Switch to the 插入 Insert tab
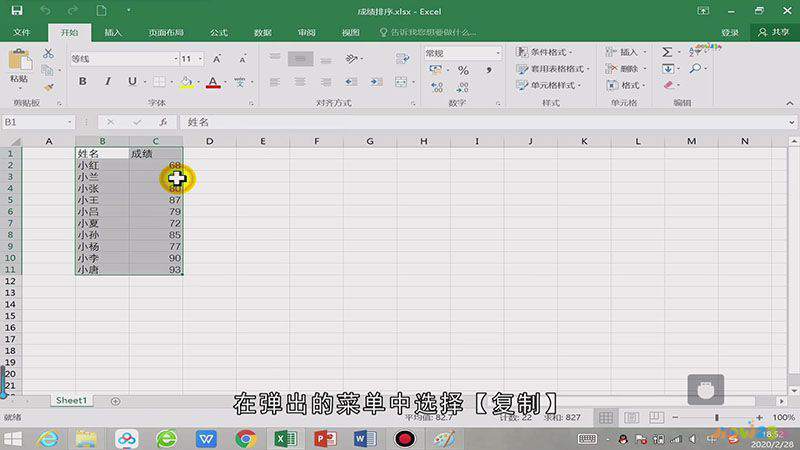The width and height of the screenshot is (800, 450). click(113, 32)
